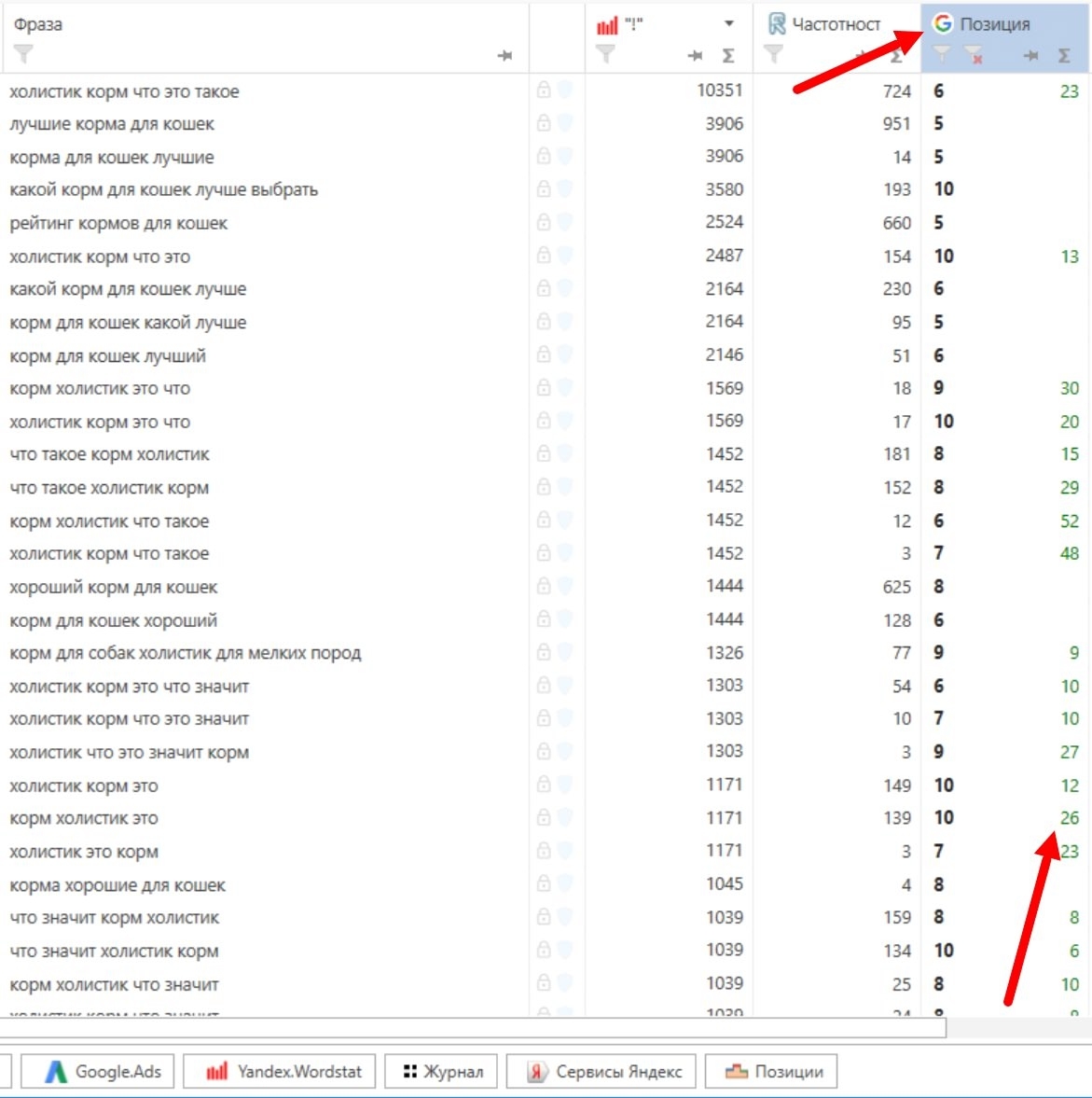This screenshot has width=1092, height=1098.
Task: Sort by the Частотность column header
Action: (x=836, y=24)
